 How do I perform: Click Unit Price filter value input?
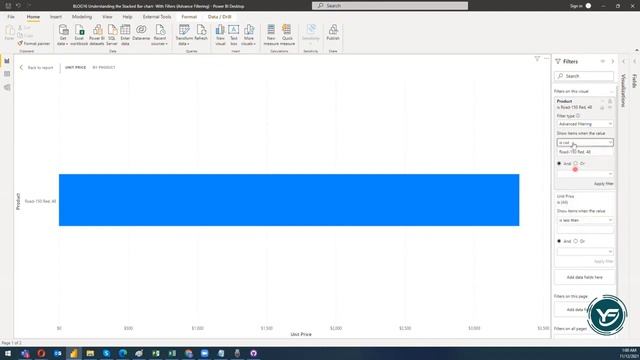click(x=585, y=230)
